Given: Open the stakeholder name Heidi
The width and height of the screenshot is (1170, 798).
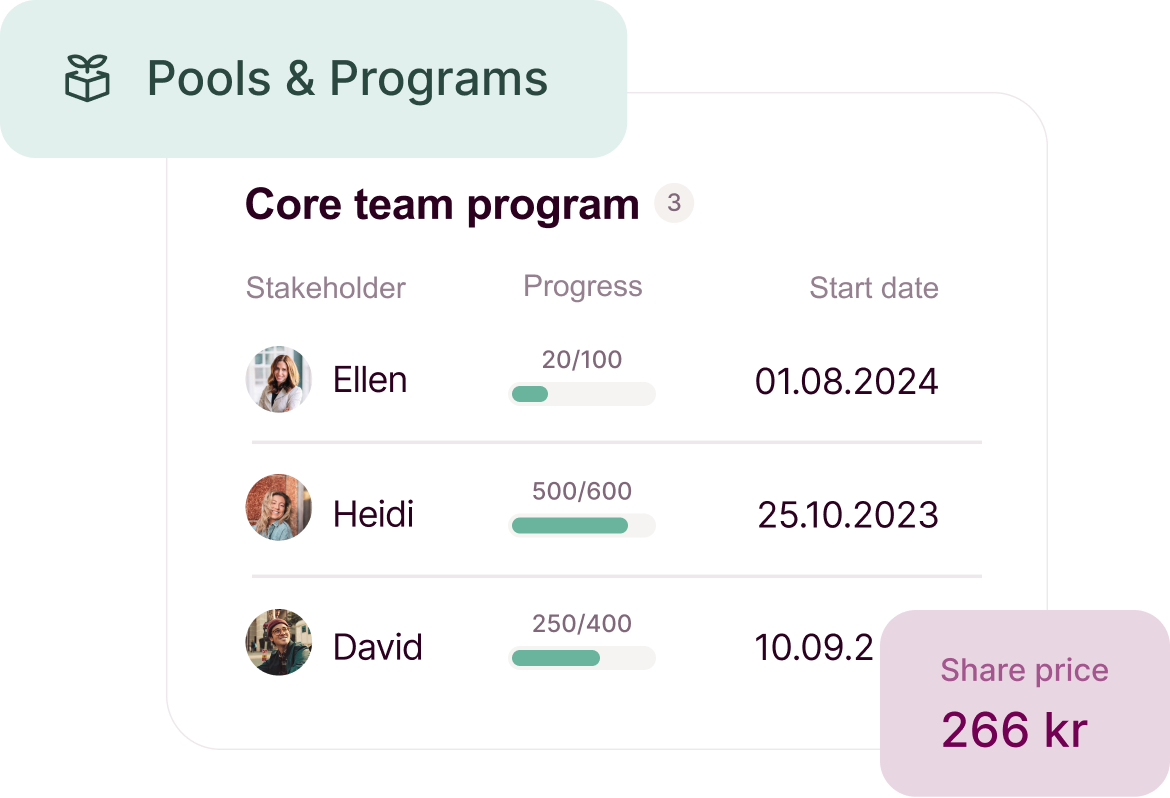Looking at the screenshot, I should click(373, 514).
